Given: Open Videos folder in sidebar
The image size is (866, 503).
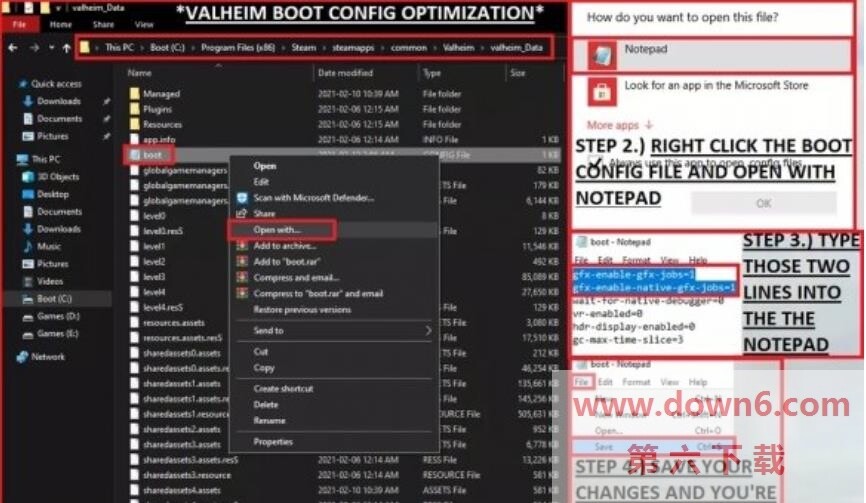Looking at the screenshot, I should 50,281.
